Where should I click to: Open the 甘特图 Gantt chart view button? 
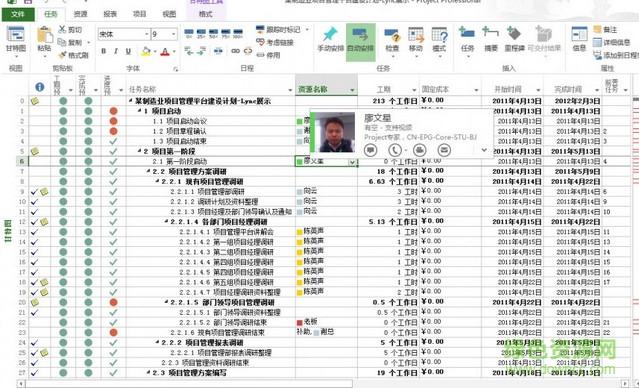point(16,42)
